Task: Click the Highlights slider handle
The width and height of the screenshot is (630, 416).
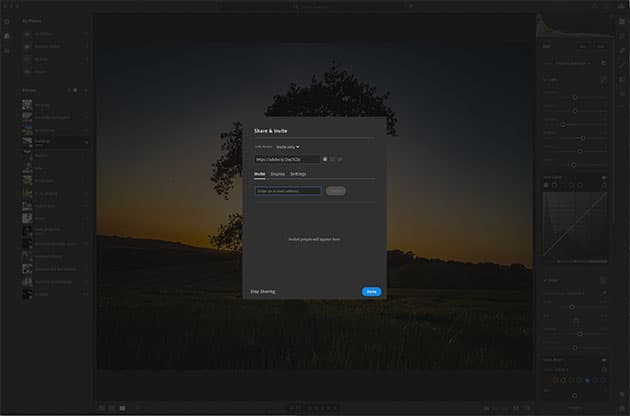Action: [563, 125]
